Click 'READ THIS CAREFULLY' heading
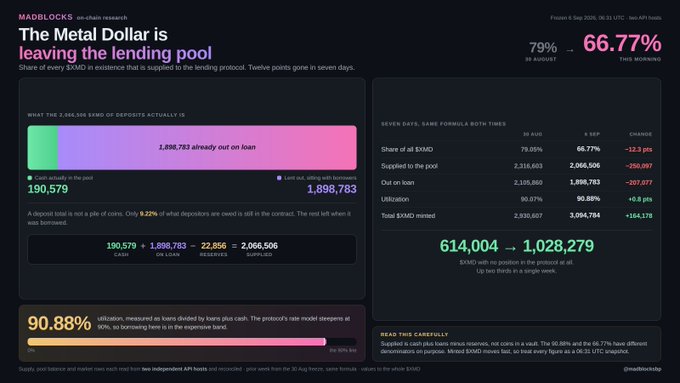Viewport: 680px width, 383px height. [x=414, y=334]
